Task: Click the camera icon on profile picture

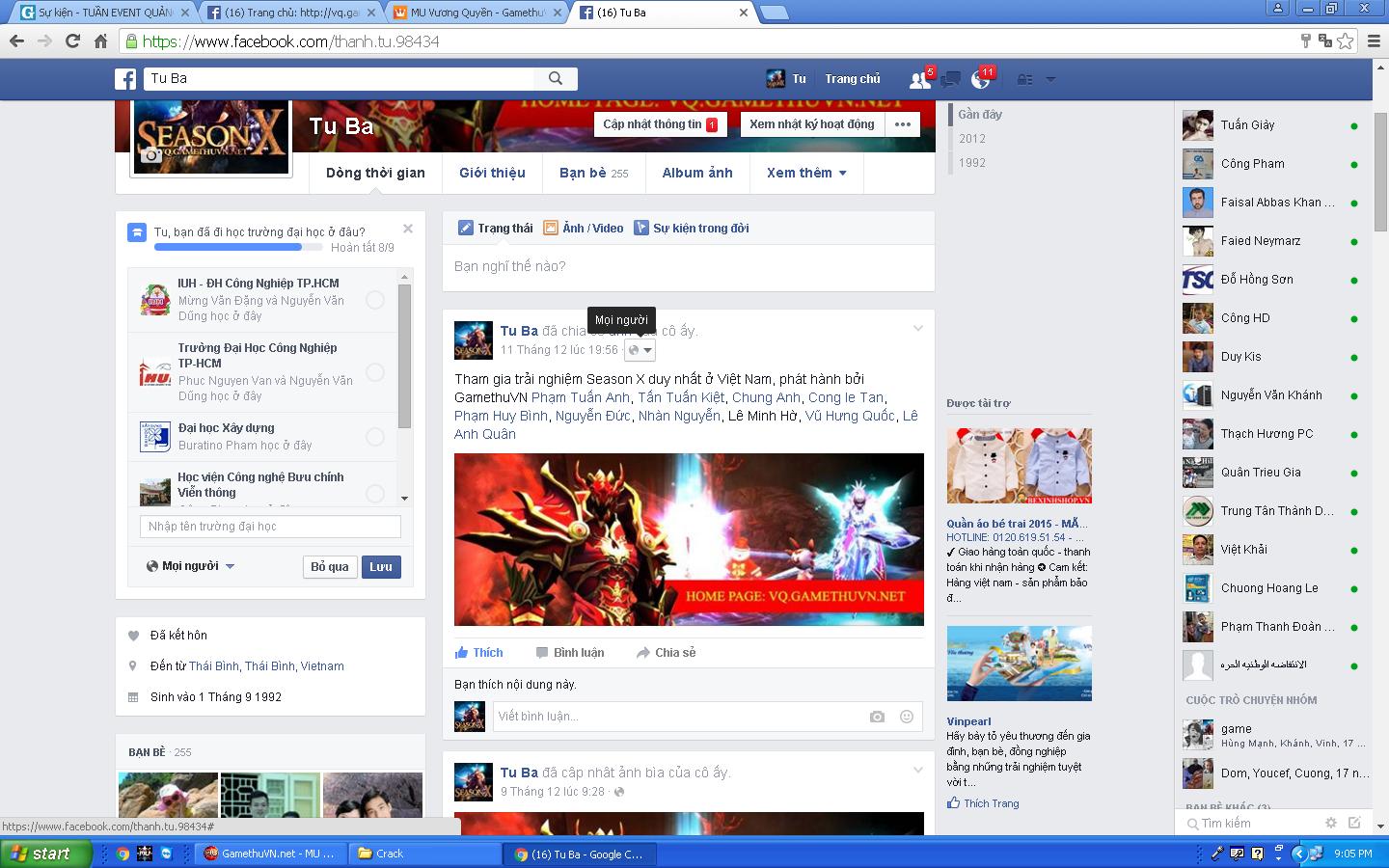Action: pyautogui.click(x=150, y=155)
